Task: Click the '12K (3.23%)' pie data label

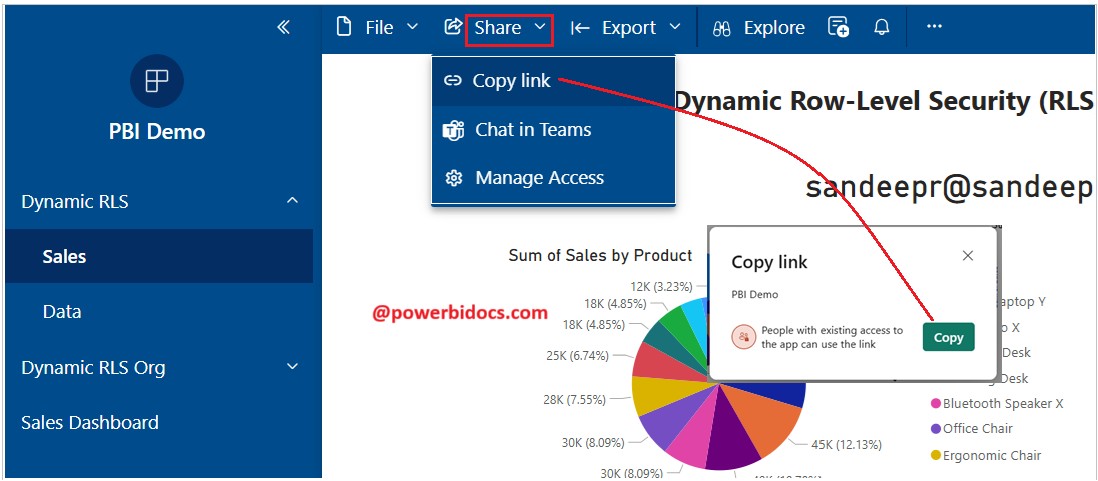Action: 662,286
